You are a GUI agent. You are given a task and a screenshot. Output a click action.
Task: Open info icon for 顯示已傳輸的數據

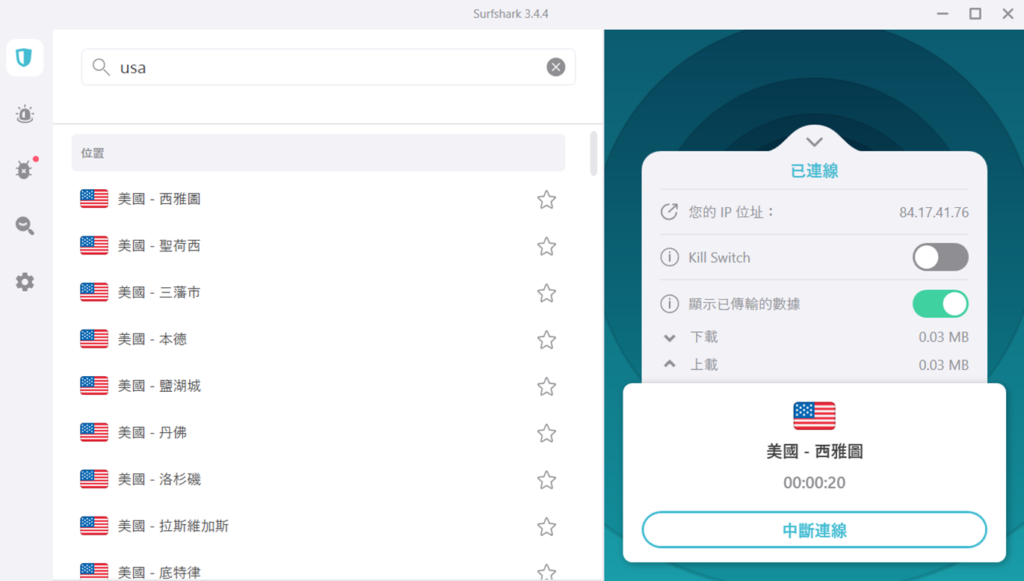669,304
